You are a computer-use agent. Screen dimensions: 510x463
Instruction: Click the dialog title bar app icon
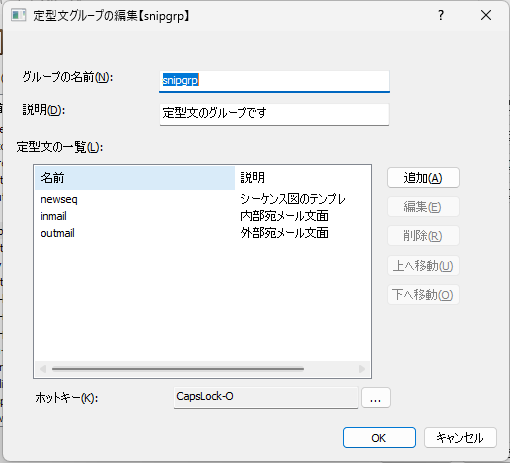(18, 15)
